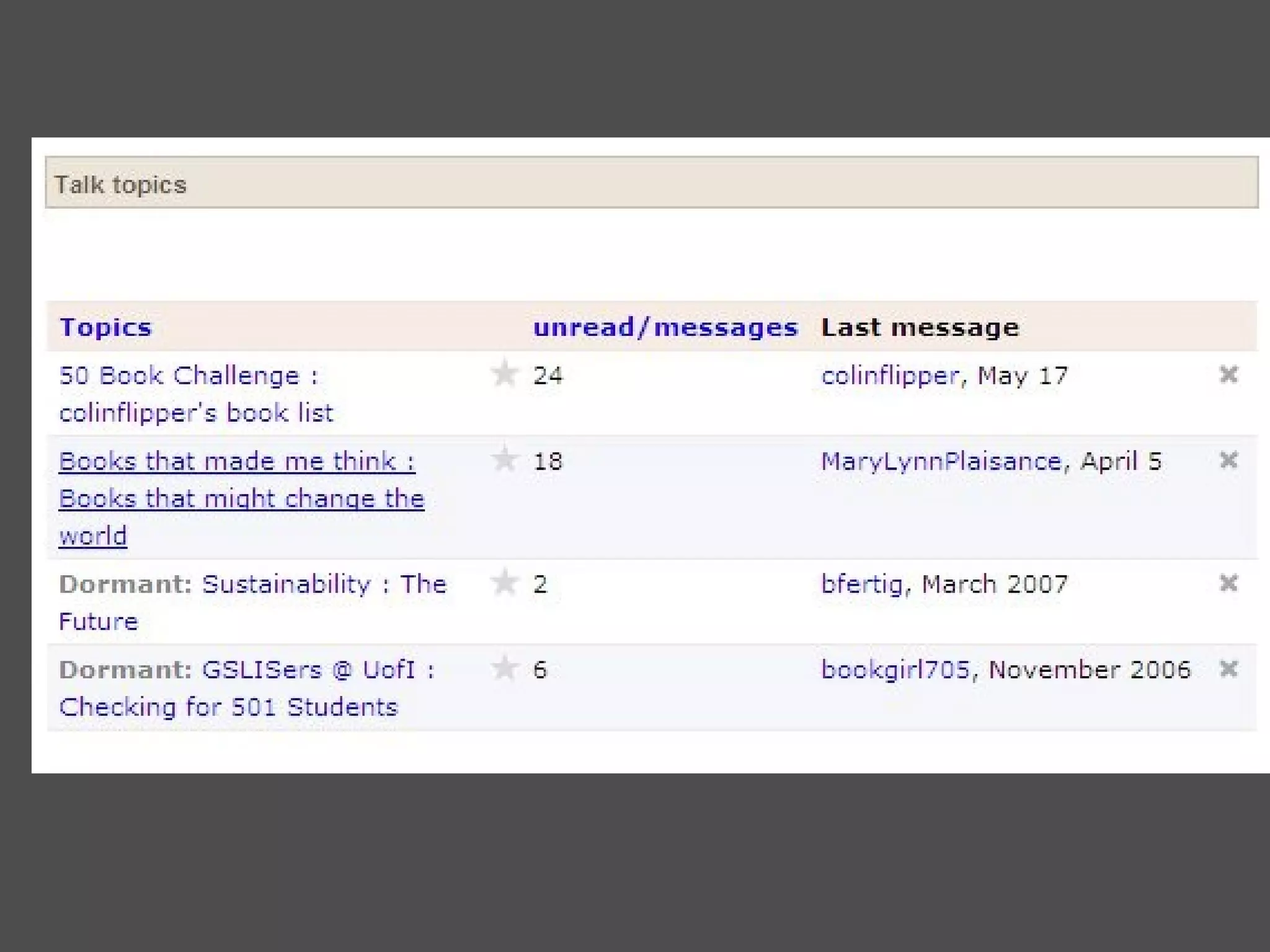
Task: Star the GSLISers @ UofI topic
Action: tap(504, 668)
